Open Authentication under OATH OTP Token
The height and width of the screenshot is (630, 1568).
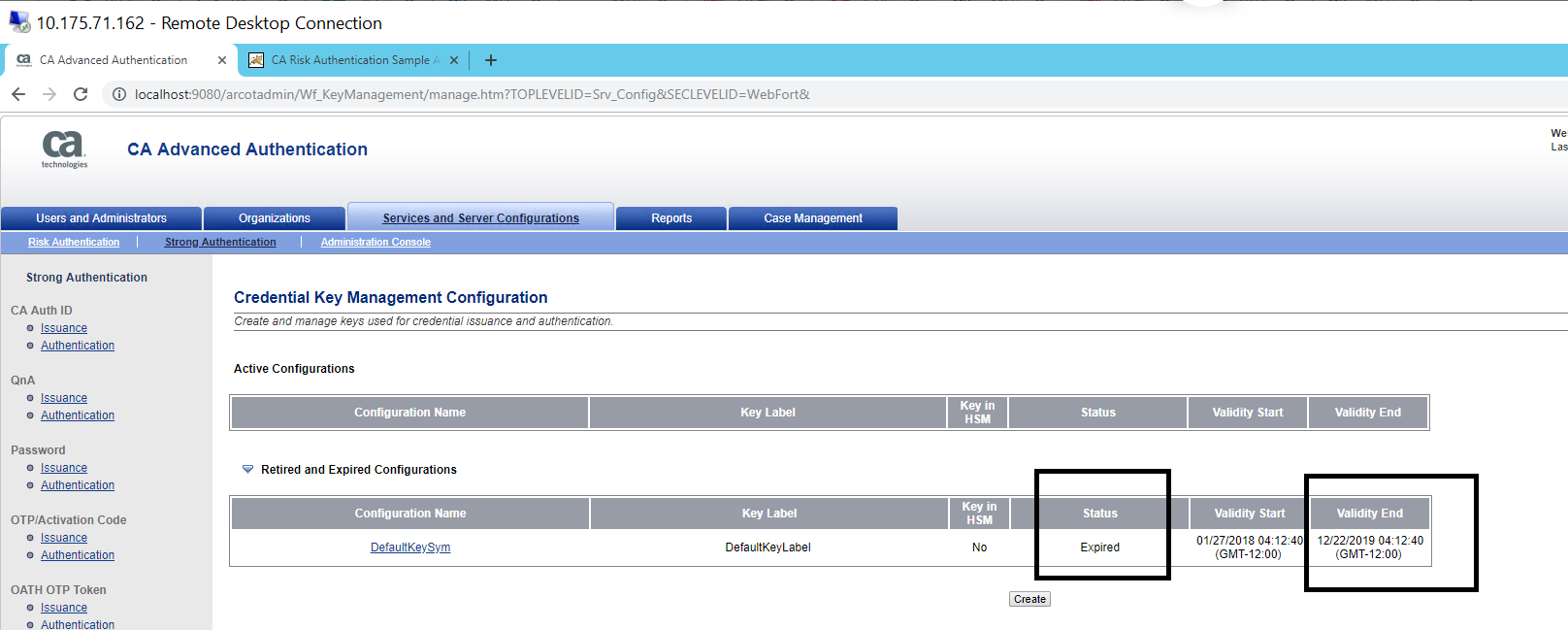78,624
